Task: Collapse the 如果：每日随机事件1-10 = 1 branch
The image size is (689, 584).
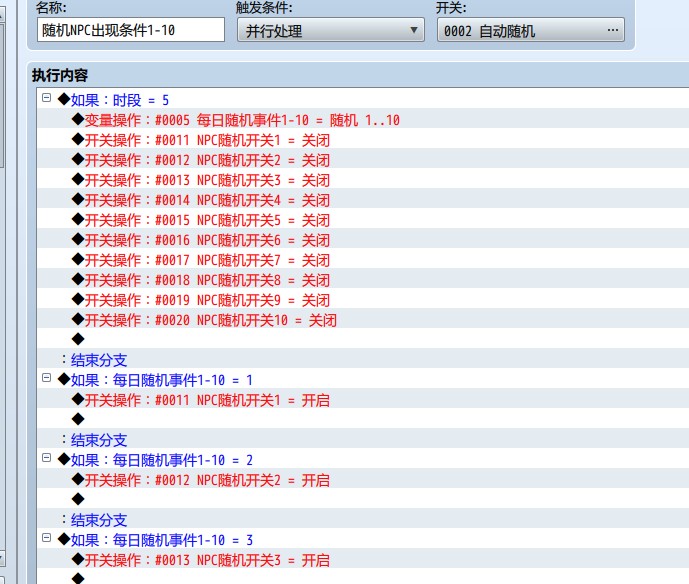Action: point(46,377)
